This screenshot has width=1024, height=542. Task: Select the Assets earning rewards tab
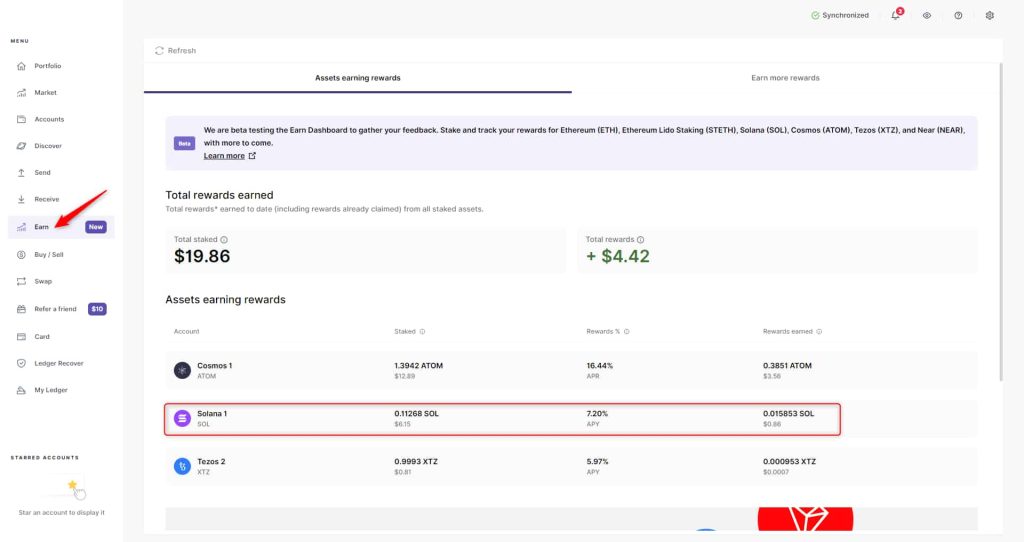[357, 78]
